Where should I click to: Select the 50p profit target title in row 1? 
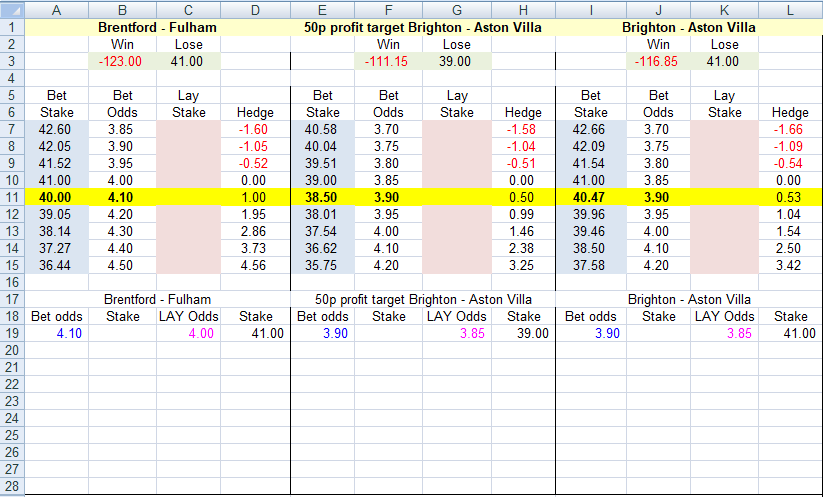pos(423,28)
